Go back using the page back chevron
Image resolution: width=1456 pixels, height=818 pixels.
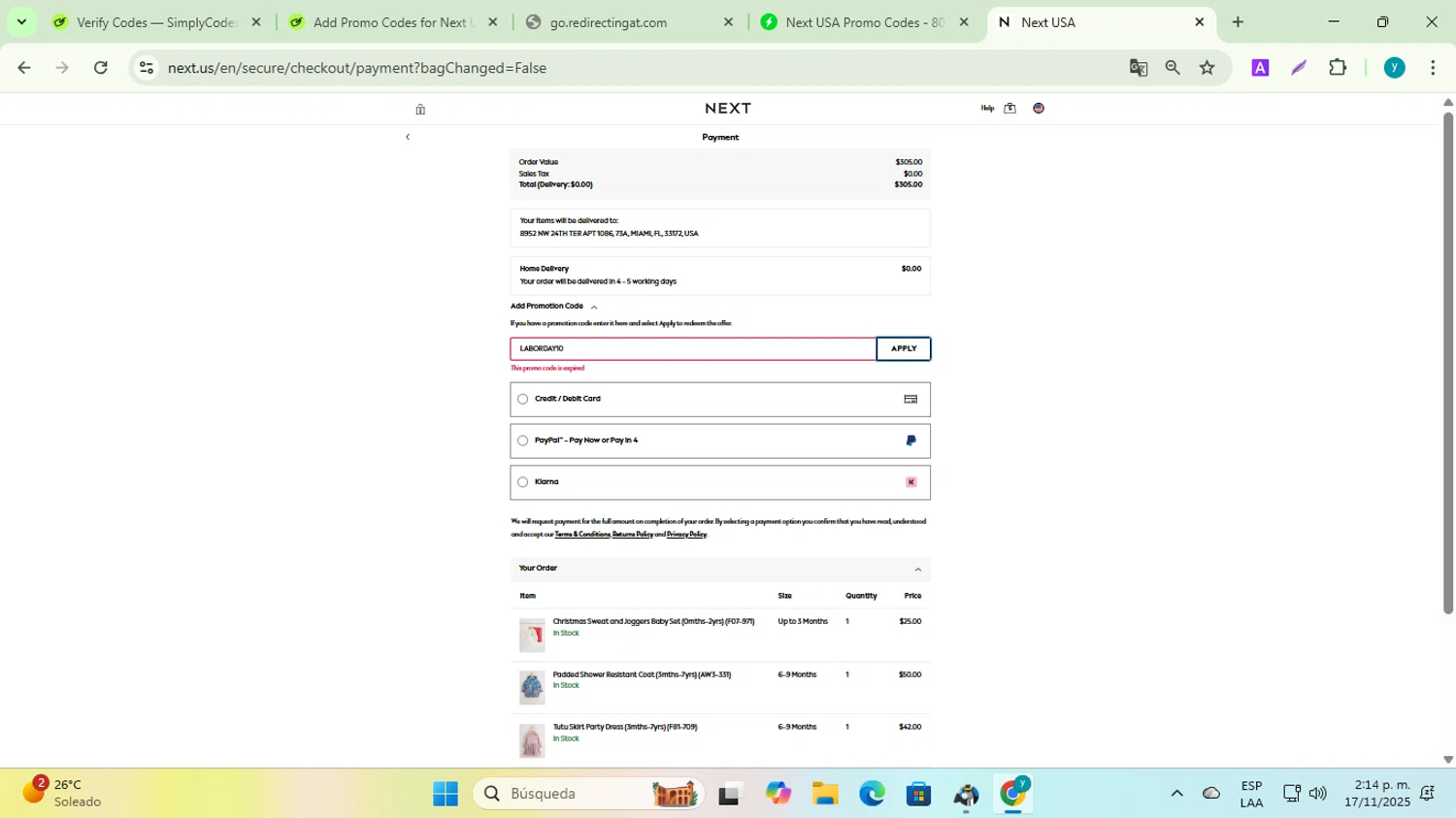pos(408,137)
